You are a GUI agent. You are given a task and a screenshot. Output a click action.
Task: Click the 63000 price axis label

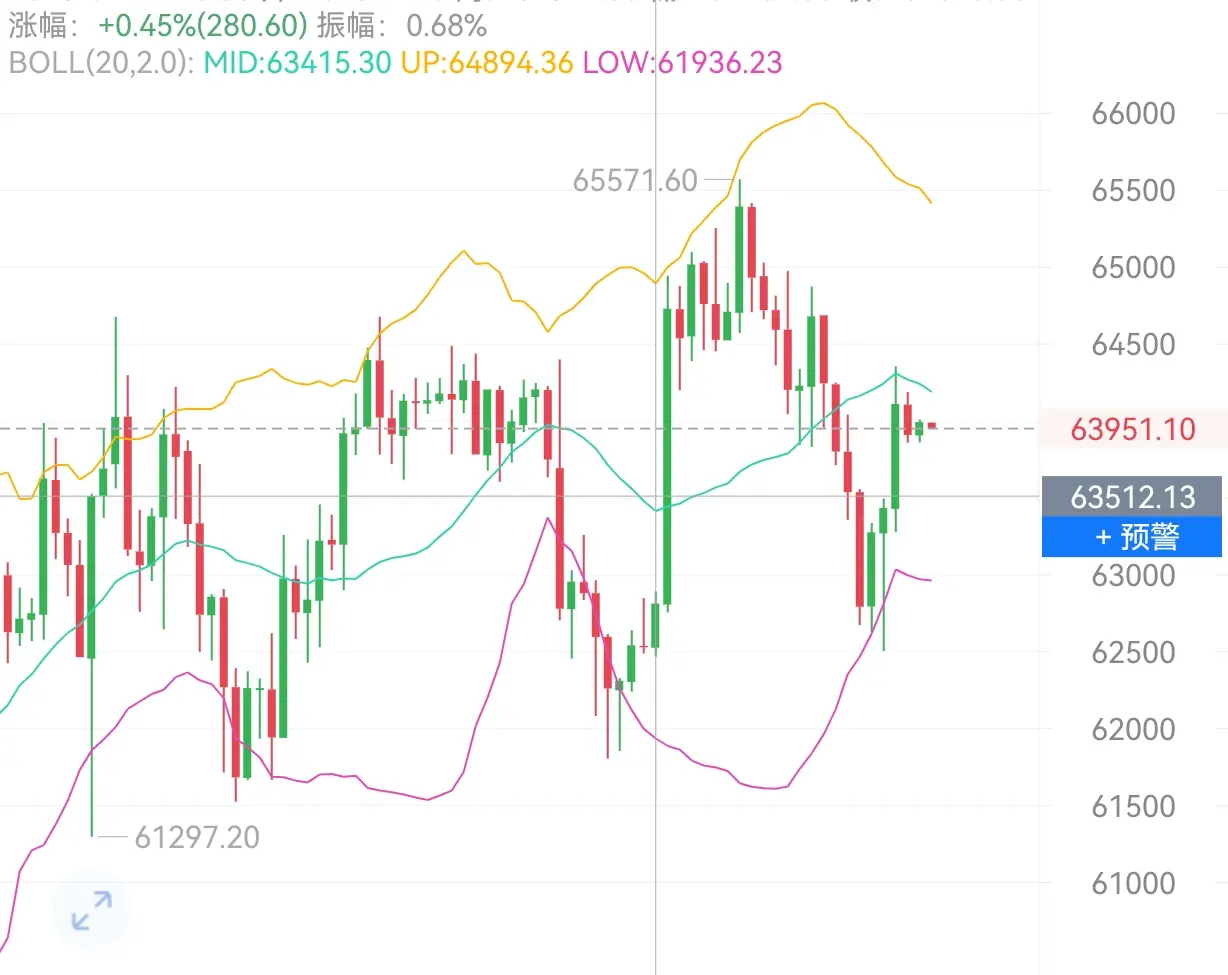click(x=1133, y=575)
